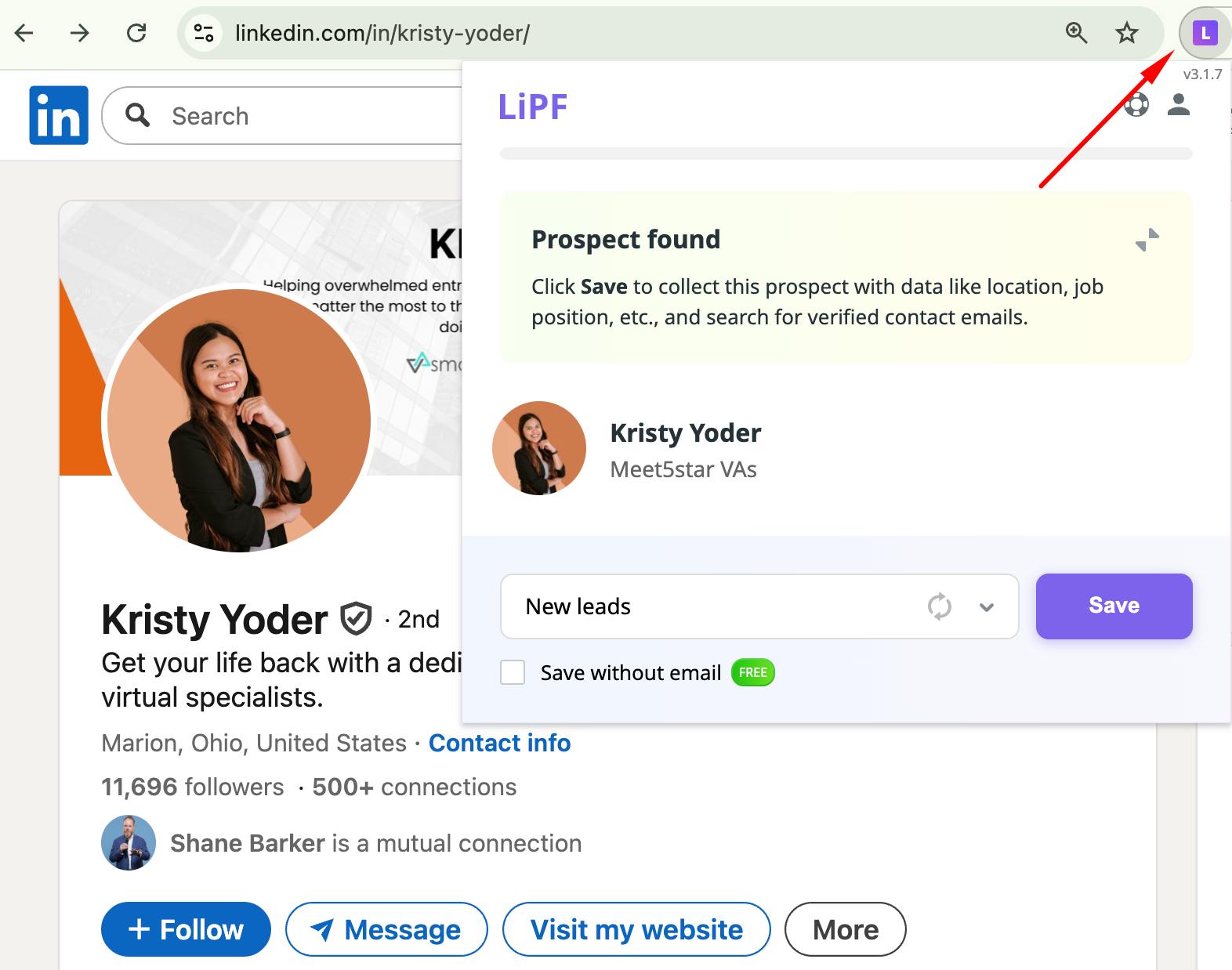
Task: Click the zoom magnifier icon in address bar
Action: click(x=1076, y=33)
